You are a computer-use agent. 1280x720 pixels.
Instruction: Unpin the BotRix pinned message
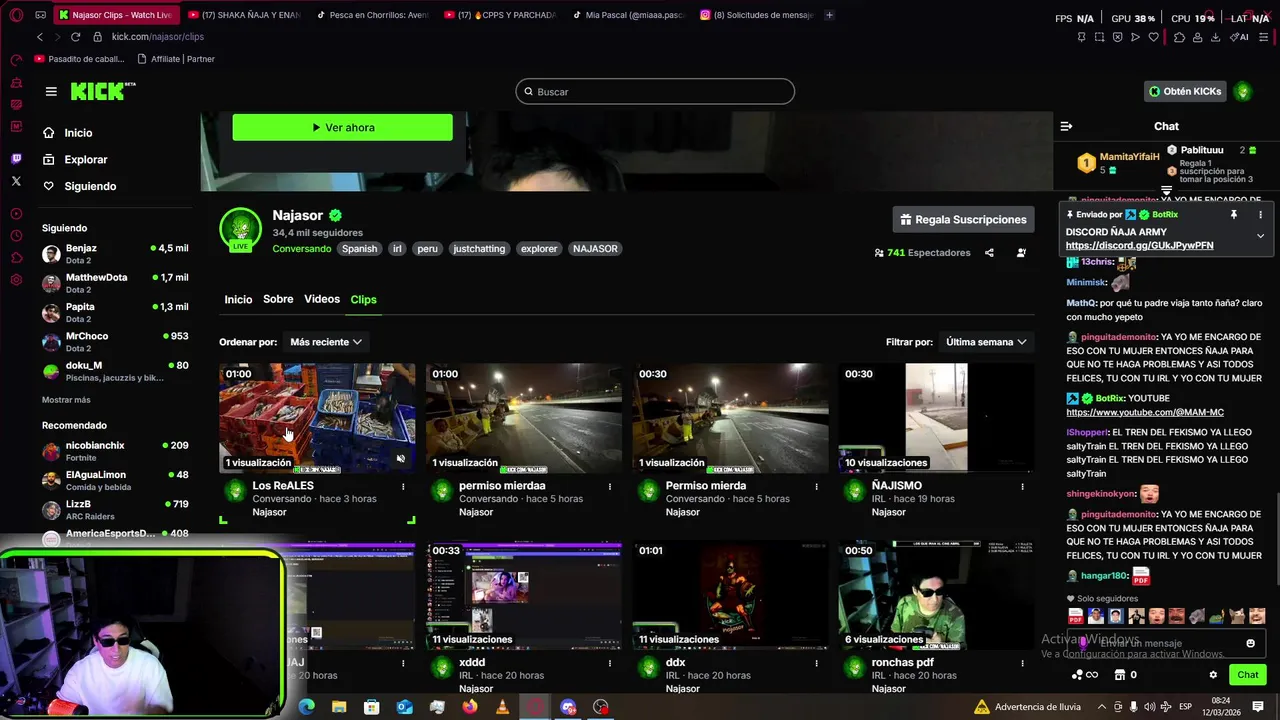coord(1234,215)
